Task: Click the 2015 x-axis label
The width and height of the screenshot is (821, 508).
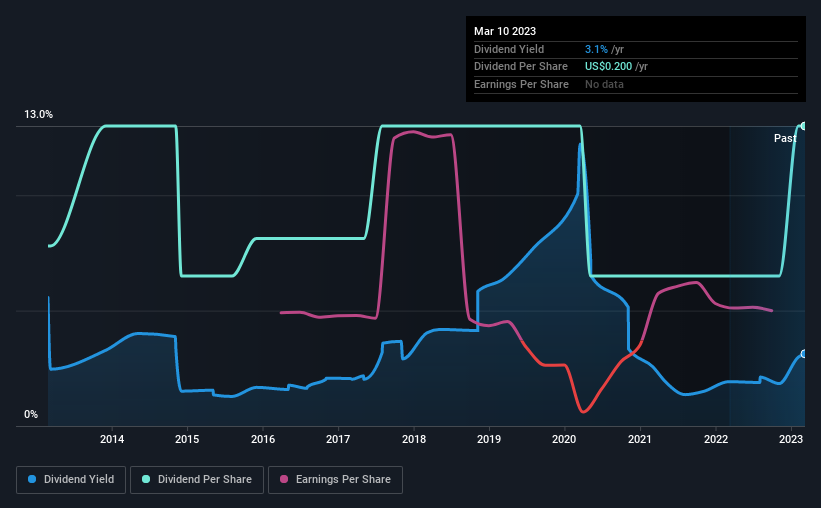Action: click(x=187, y=439)
